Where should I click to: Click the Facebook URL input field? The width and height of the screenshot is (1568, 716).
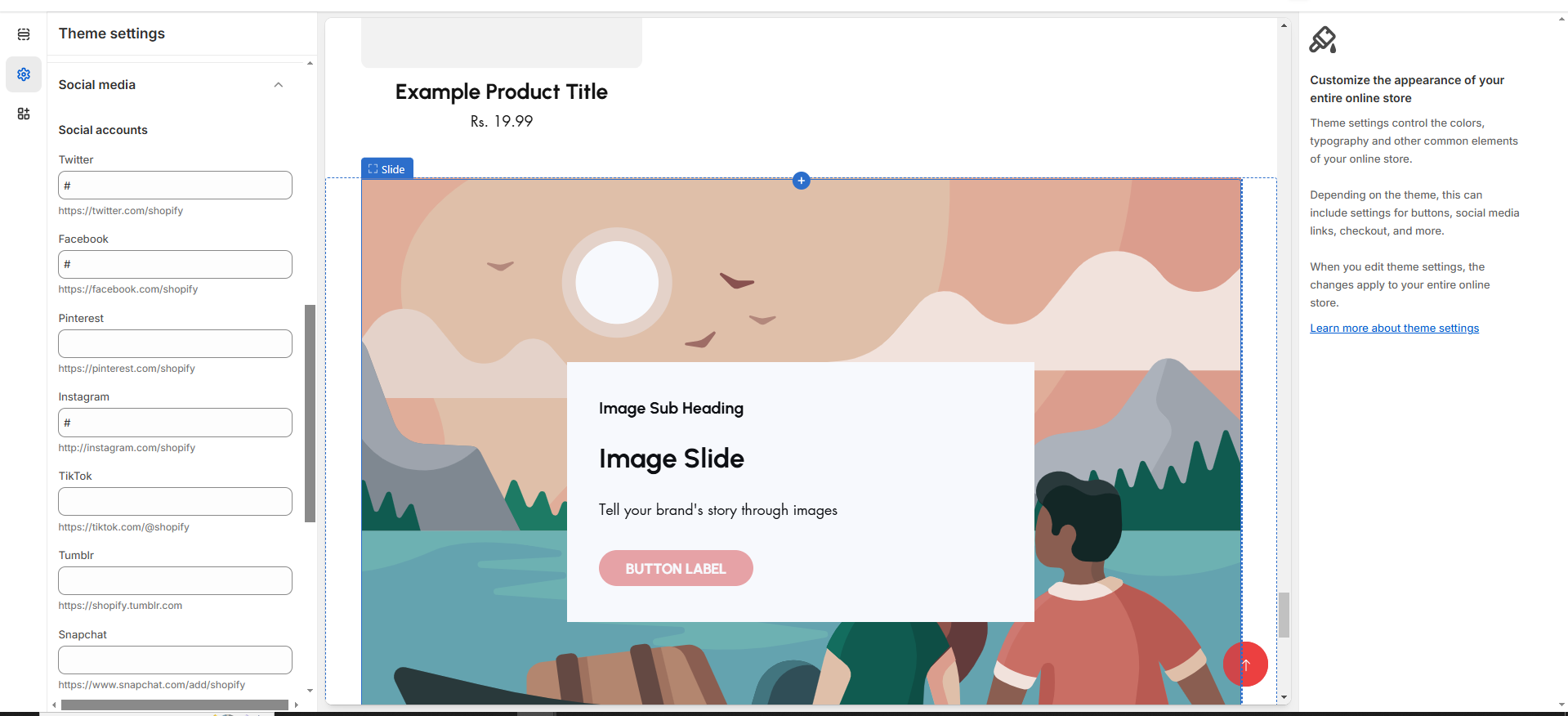tap(175, 265)
